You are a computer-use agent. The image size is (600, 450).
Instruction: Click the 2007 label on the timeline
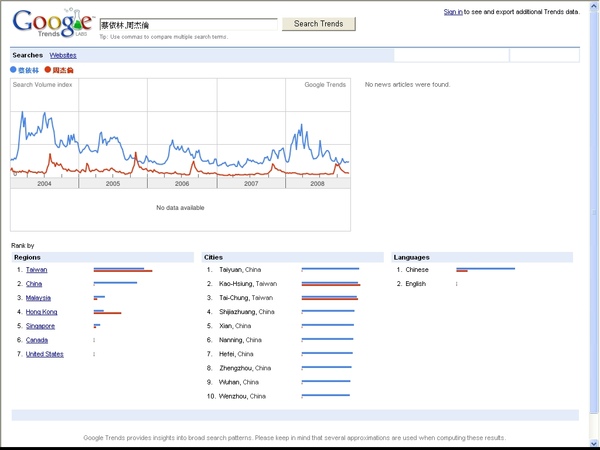point(251,184)
